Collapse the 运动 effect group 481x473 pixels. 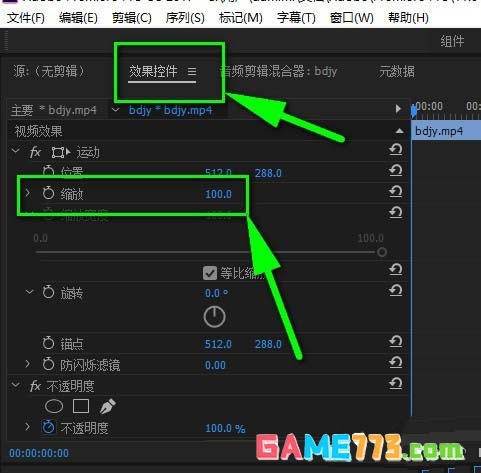pyautogui.click(x=15, y=151)
